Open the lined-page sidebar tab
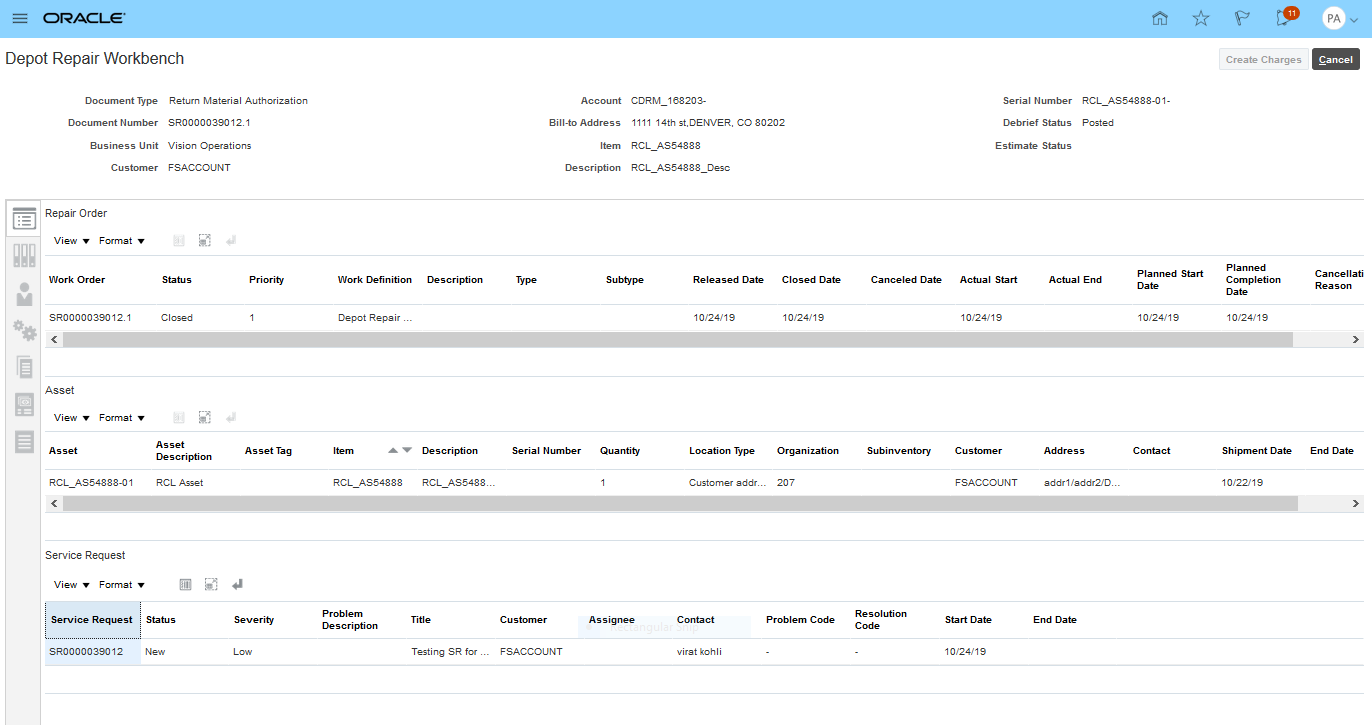This screenshot has height=725, width=1372. pos(25,441)
